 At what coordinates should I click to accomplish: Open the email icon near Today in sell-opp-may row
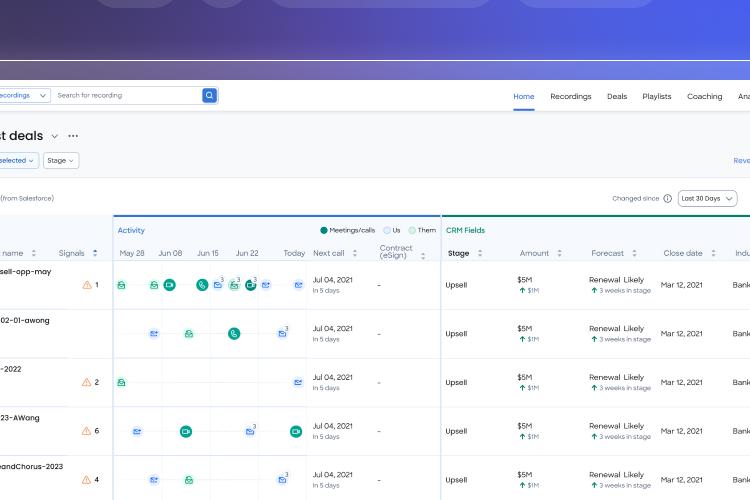pos(298,285)
